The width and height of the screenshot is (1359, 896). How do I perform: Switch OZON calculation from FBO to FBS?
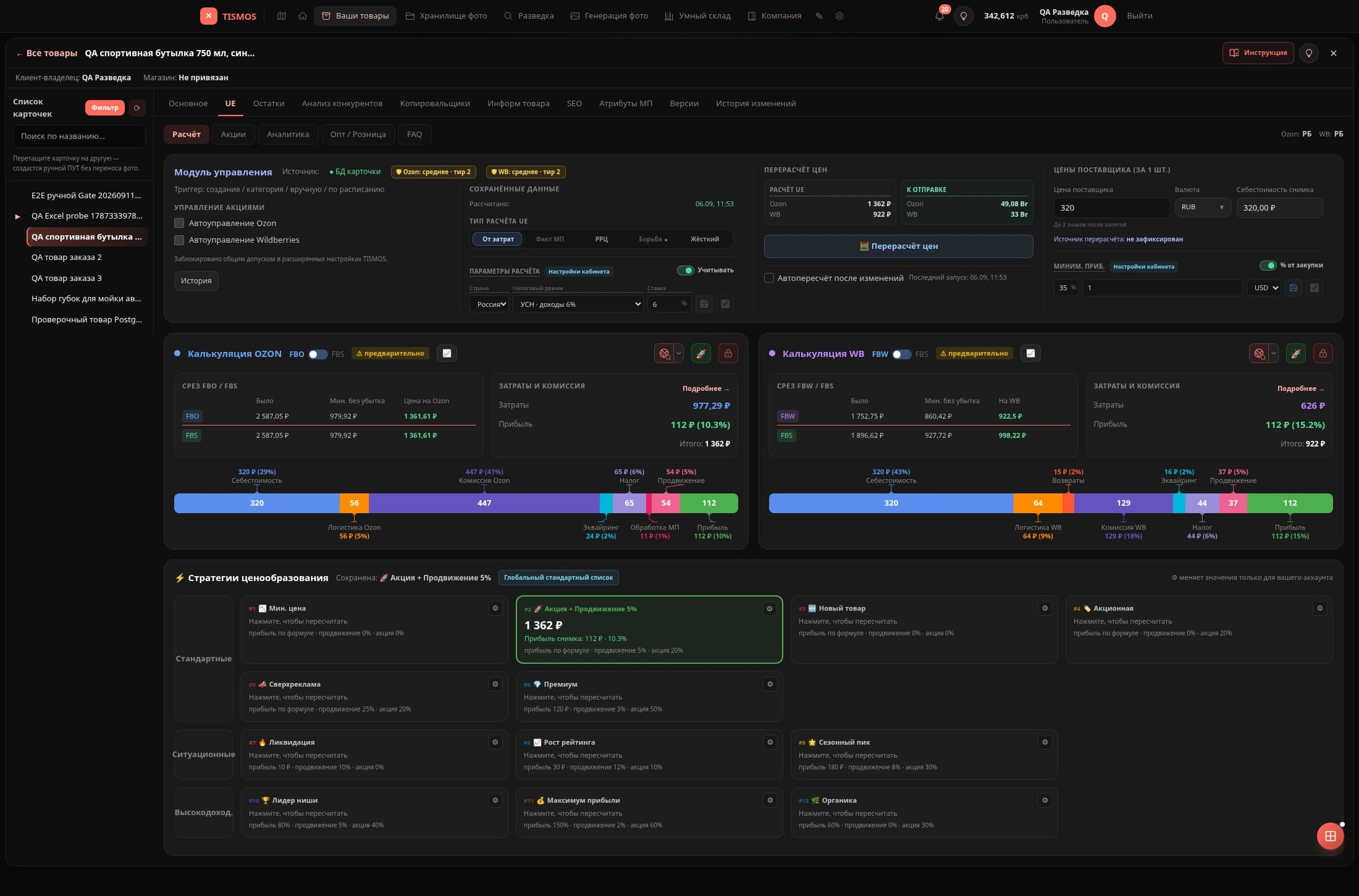[x=318, y=354]
